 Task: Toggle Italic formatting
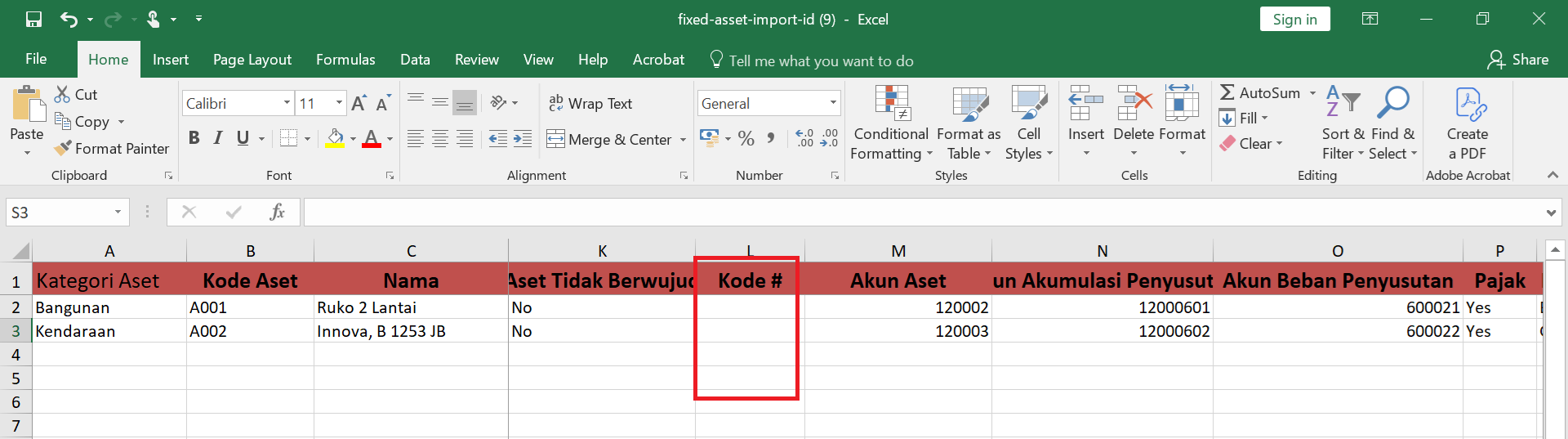click(x=218, y=138)
